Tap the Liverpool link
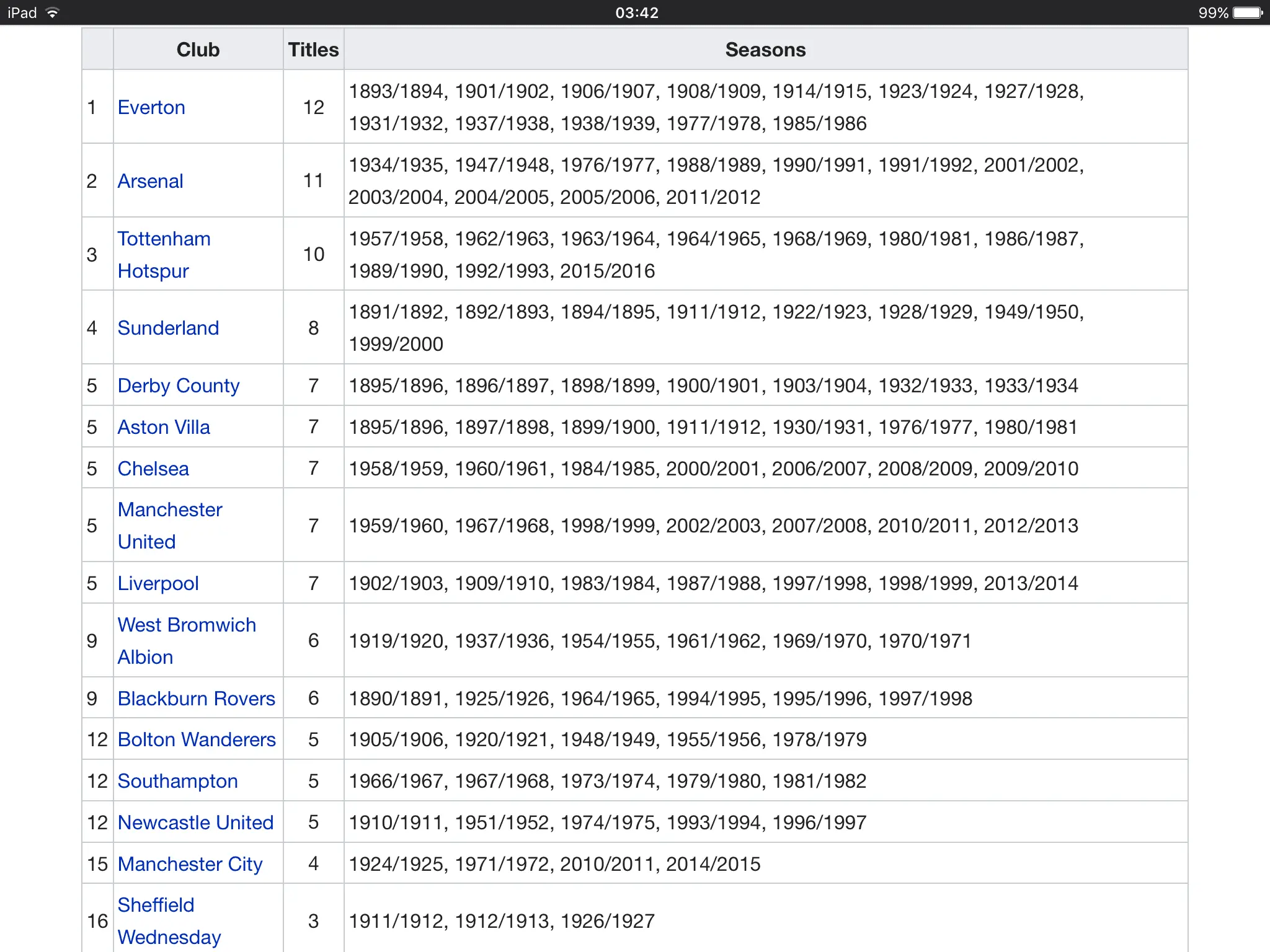The height and width of the screenshot is (952, 1270). [x=158, y=583]
